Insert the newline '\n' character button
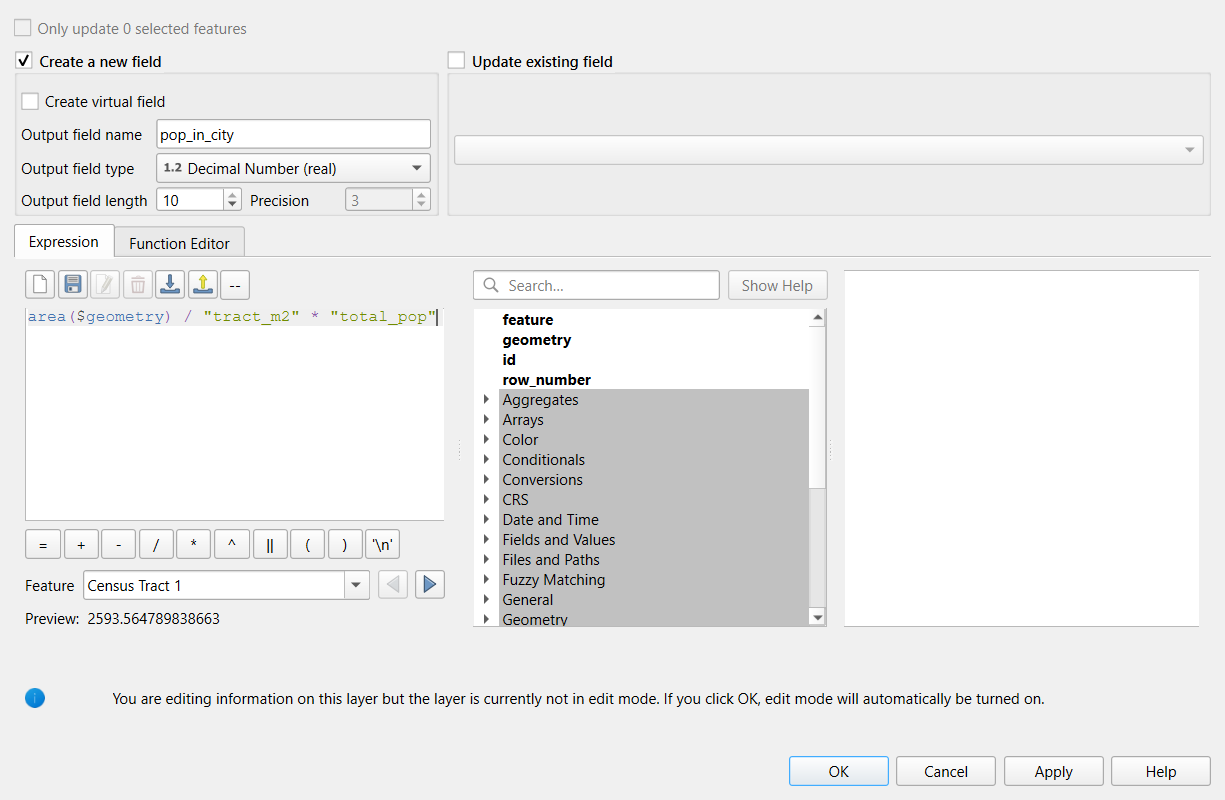Screen dimensions: 1225x800 (383, 545)
